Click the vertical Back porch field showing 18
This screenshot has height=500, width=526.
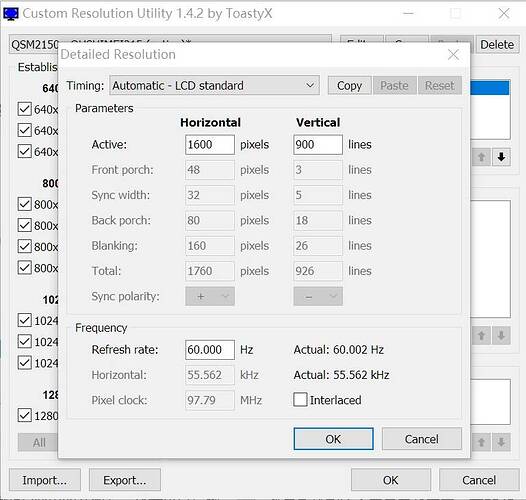318,220
